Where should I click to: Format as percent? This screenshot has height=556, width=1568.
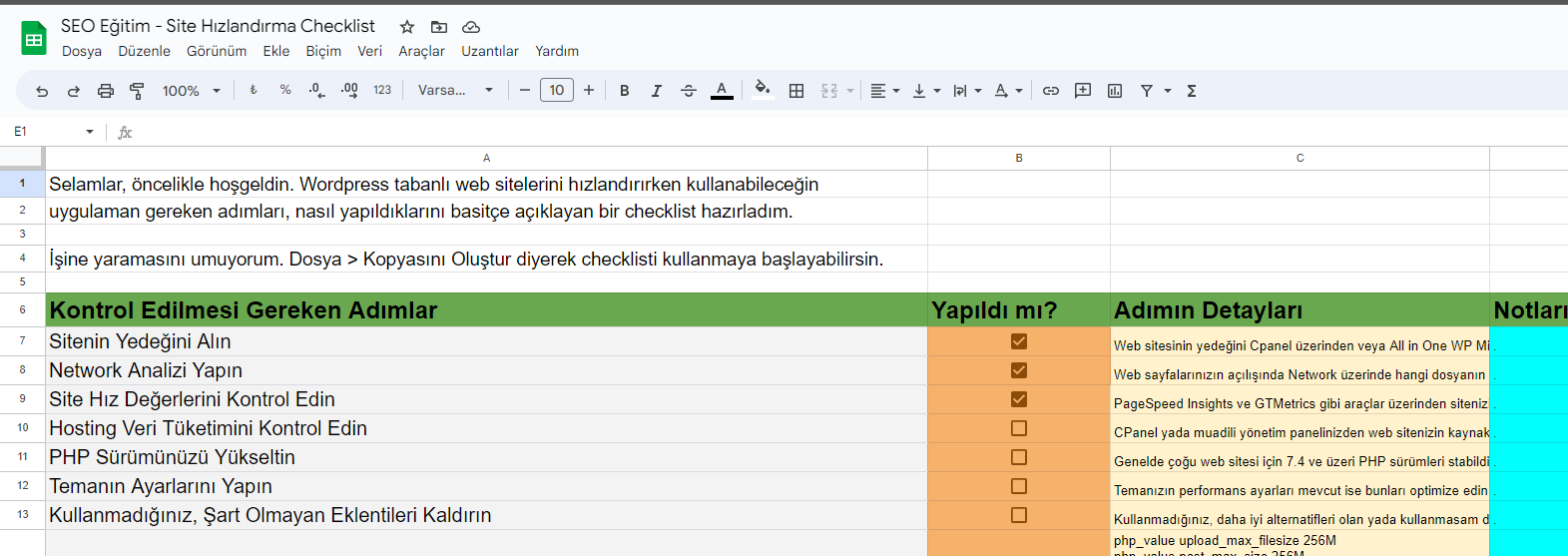click(285, 90)
